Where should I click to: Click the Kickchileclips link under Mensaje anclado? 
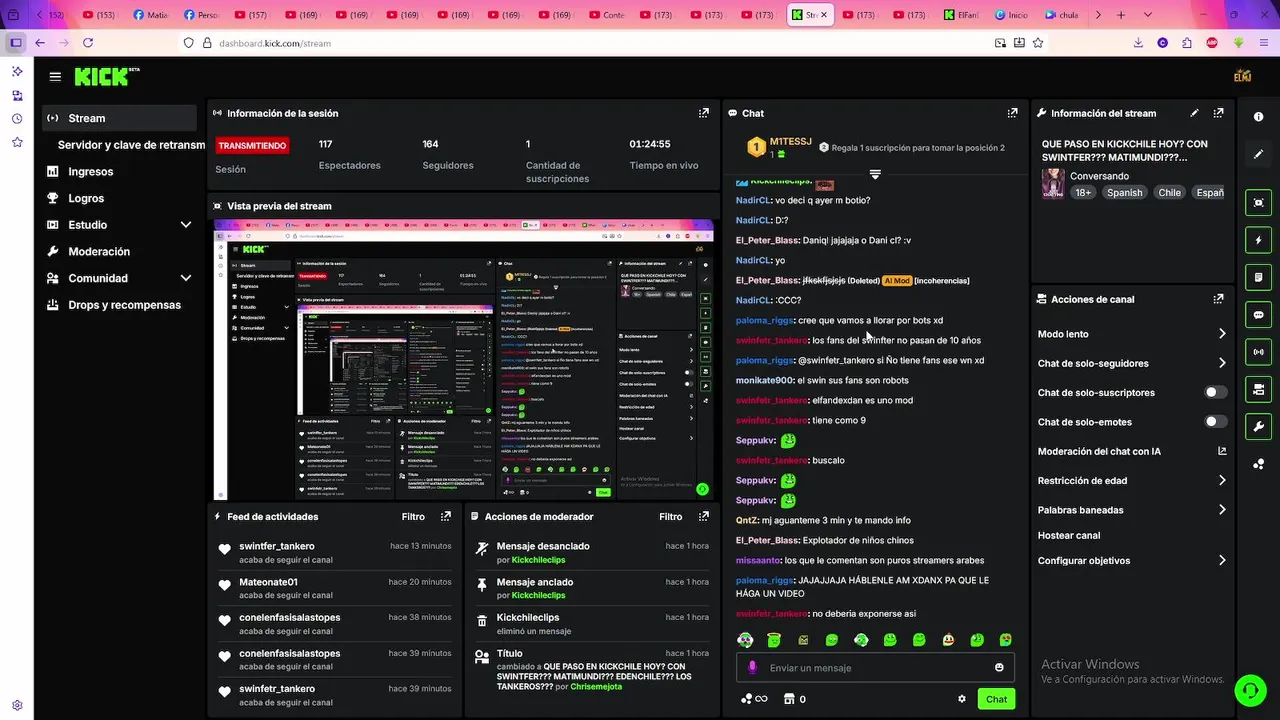pyautogui.click(x=538, y=595)
